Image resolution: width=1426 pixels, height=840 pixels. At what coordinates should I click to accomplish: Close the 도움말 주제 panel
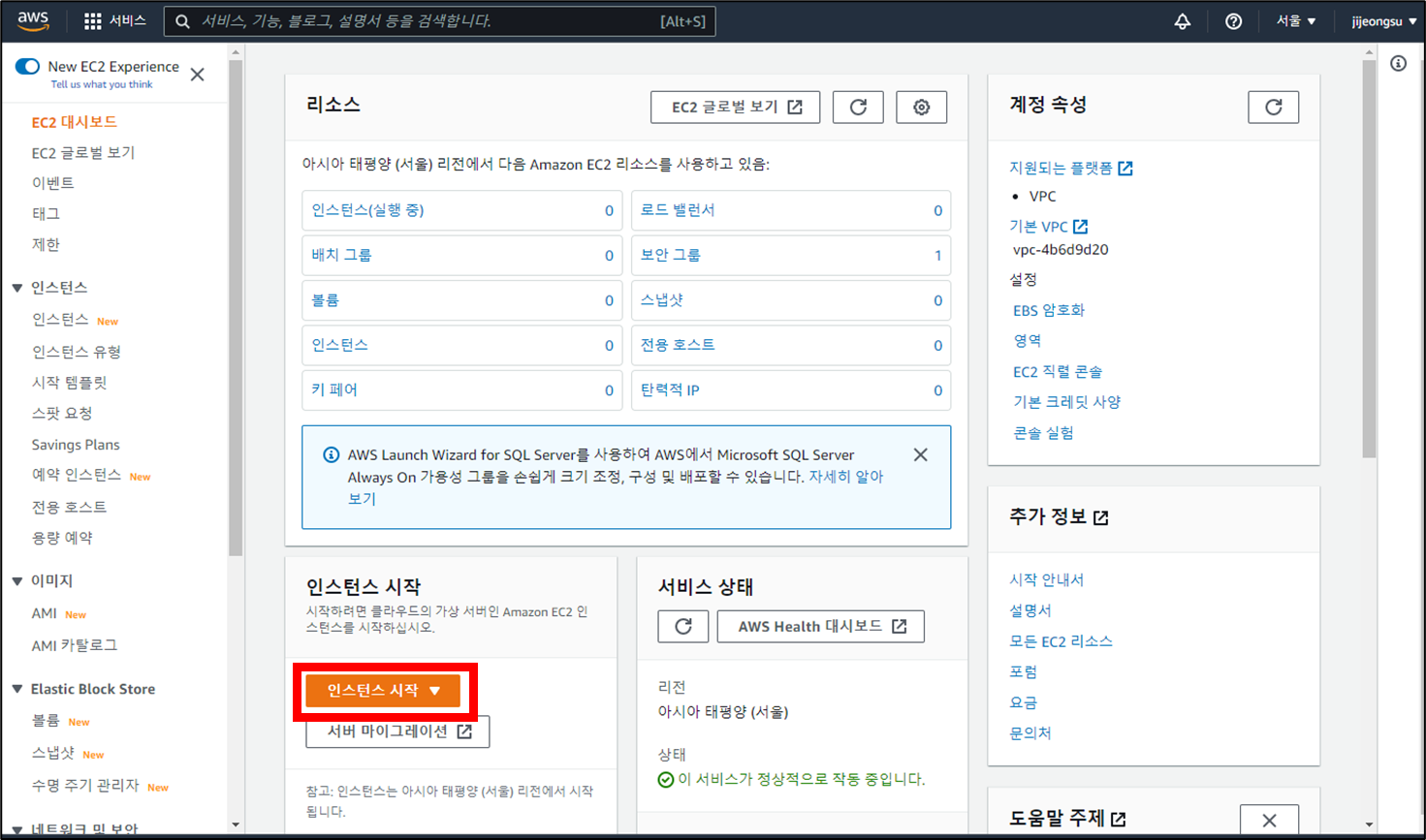coord(1269,821)
